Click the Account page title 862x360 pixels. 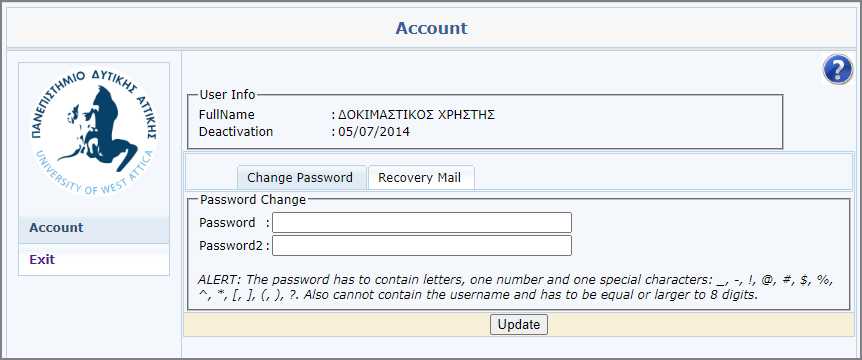click(432, 28)
